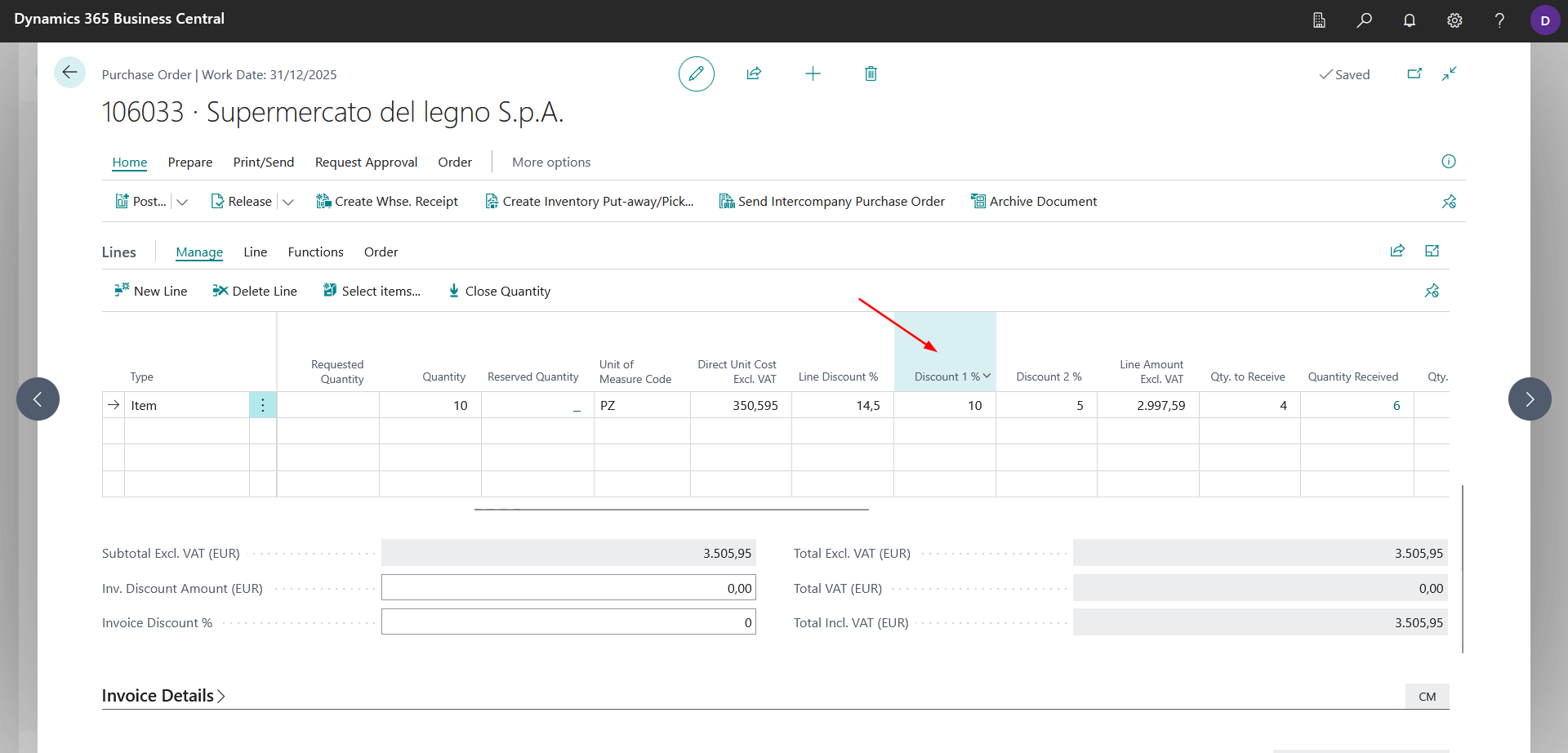1568x753 pixels.
Task: Go back using the back arrow button
Action: [x=69, y=73]
